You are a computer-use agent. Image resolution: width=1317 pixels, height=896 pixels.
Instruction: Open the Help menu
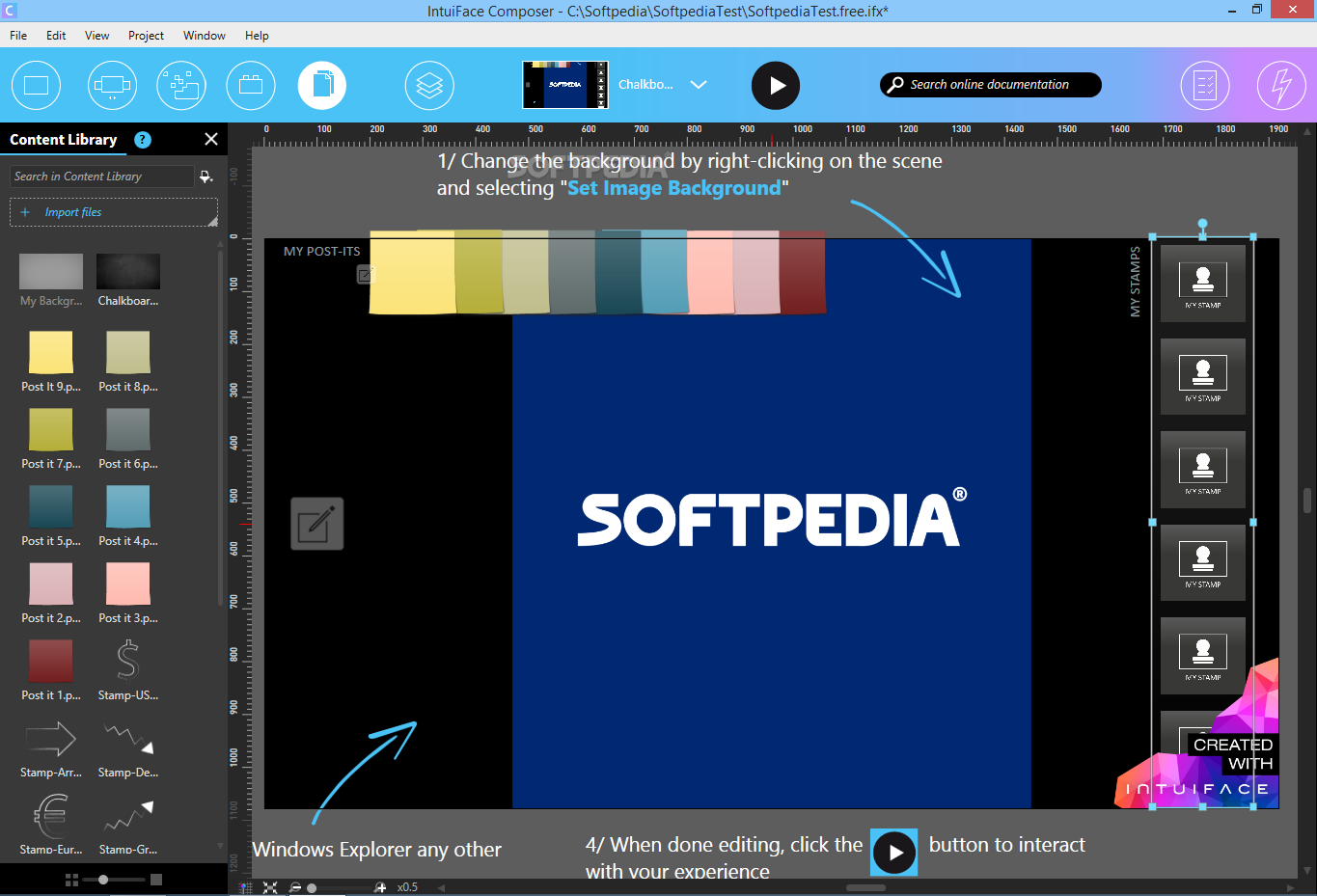257,36
